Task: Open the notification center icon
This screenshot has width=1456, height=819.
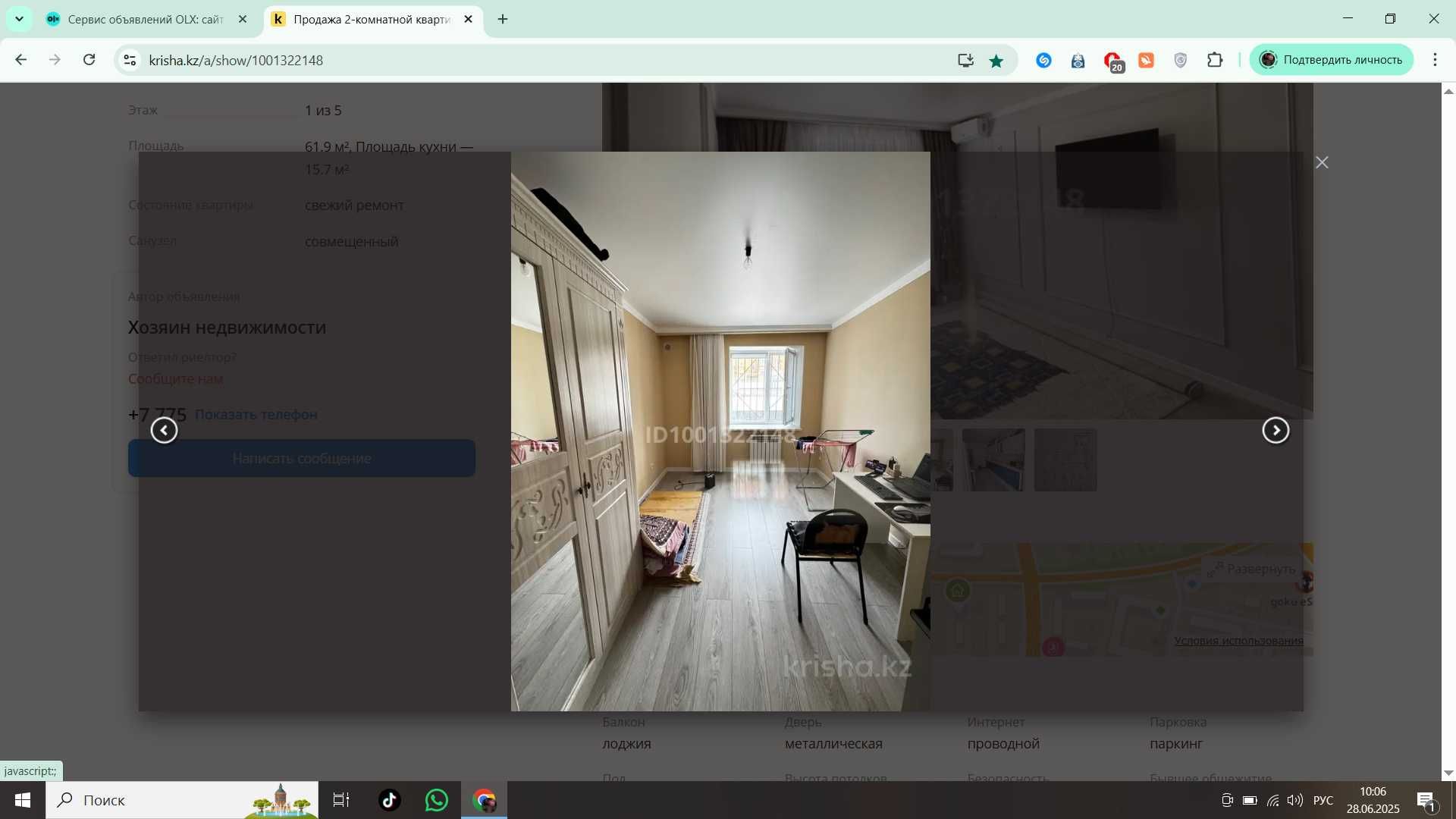Action: (1426, 800)
